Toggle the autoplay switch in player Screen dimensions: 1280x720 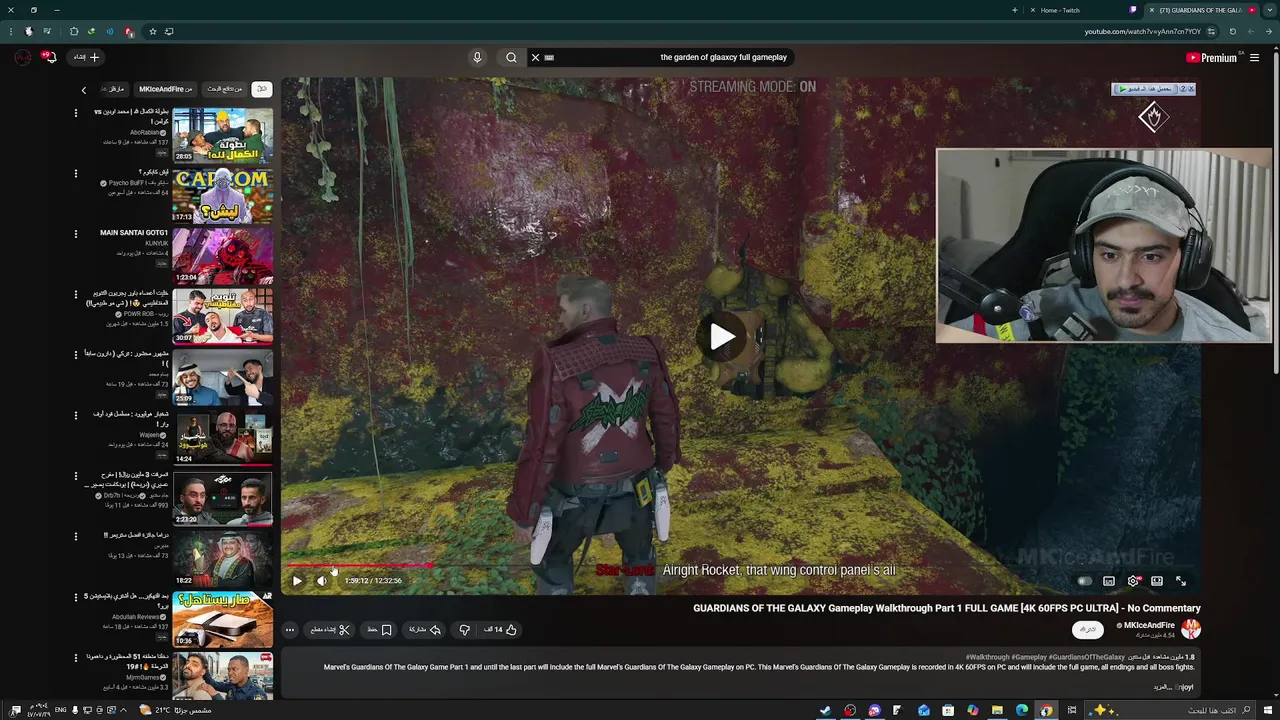click(x=1085, y=581)
